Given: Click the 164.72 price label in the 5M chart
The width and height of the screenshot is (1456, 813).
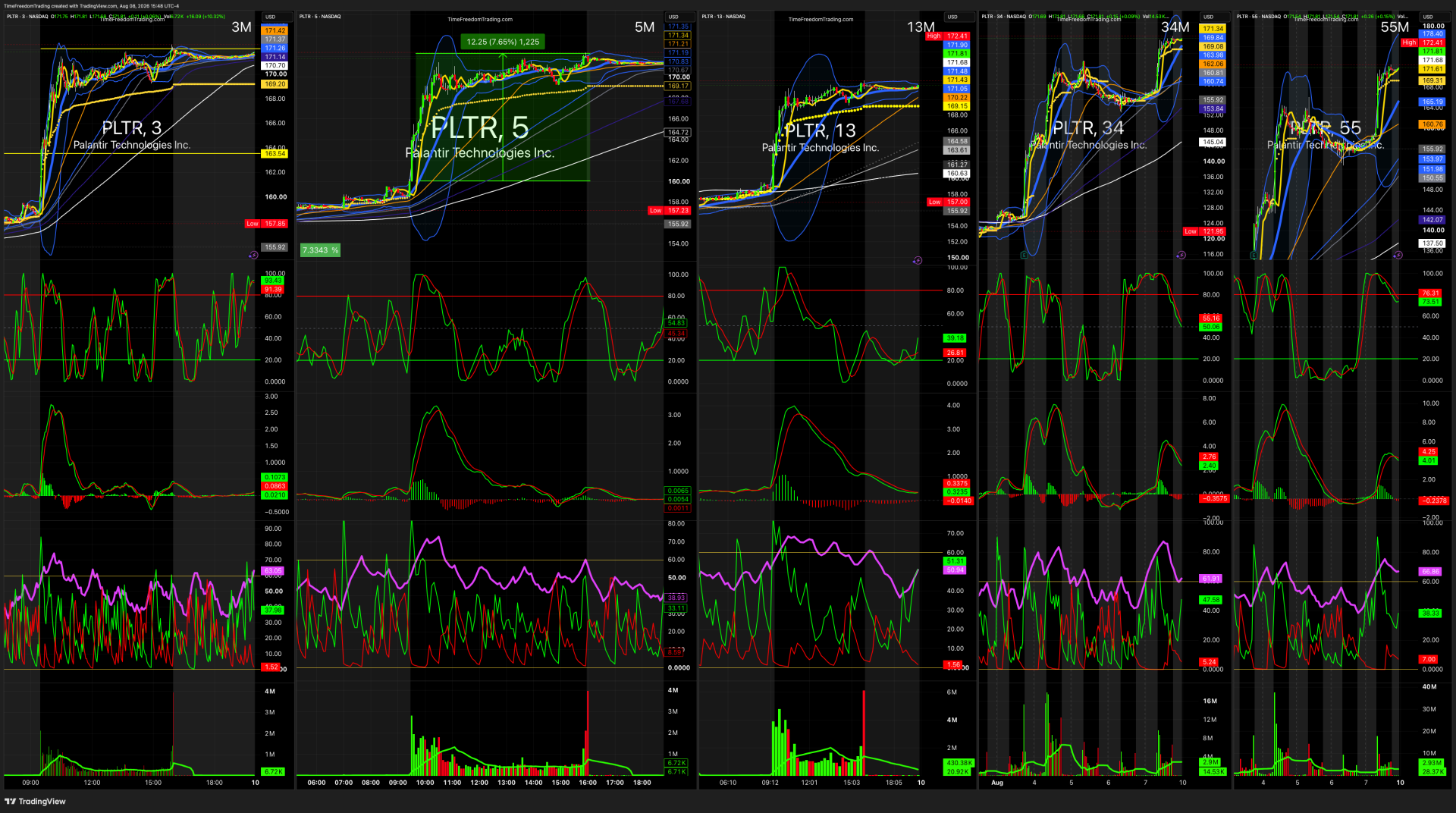Looking at the screenshot, I should click(678, 133).
